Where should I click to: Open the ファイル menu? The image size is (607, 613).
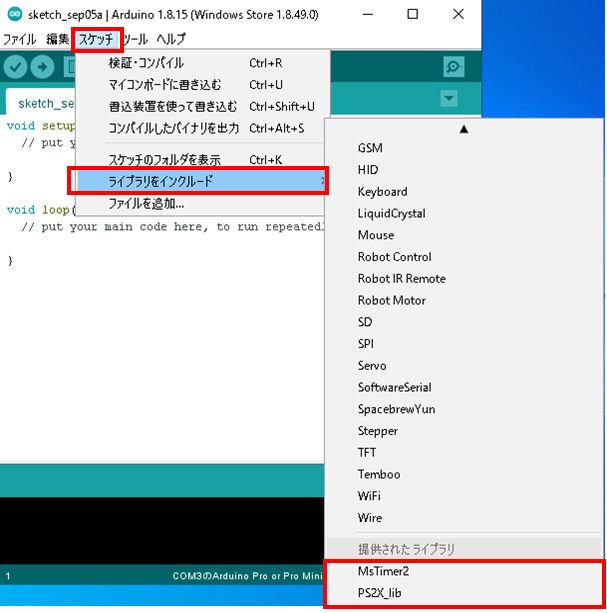pos(20,39)
